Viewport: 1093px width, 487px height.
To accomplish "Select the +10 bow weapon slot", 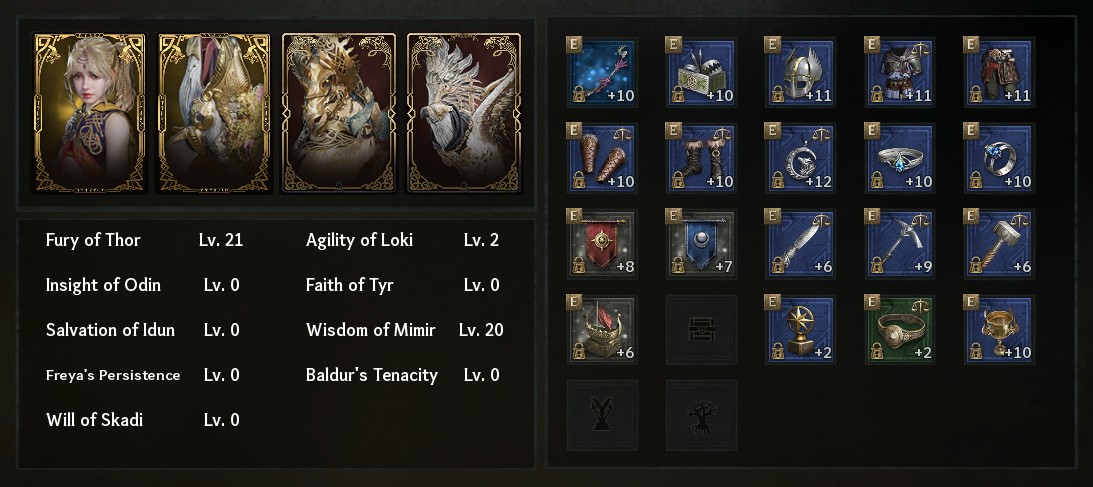I will click(602, 72).
